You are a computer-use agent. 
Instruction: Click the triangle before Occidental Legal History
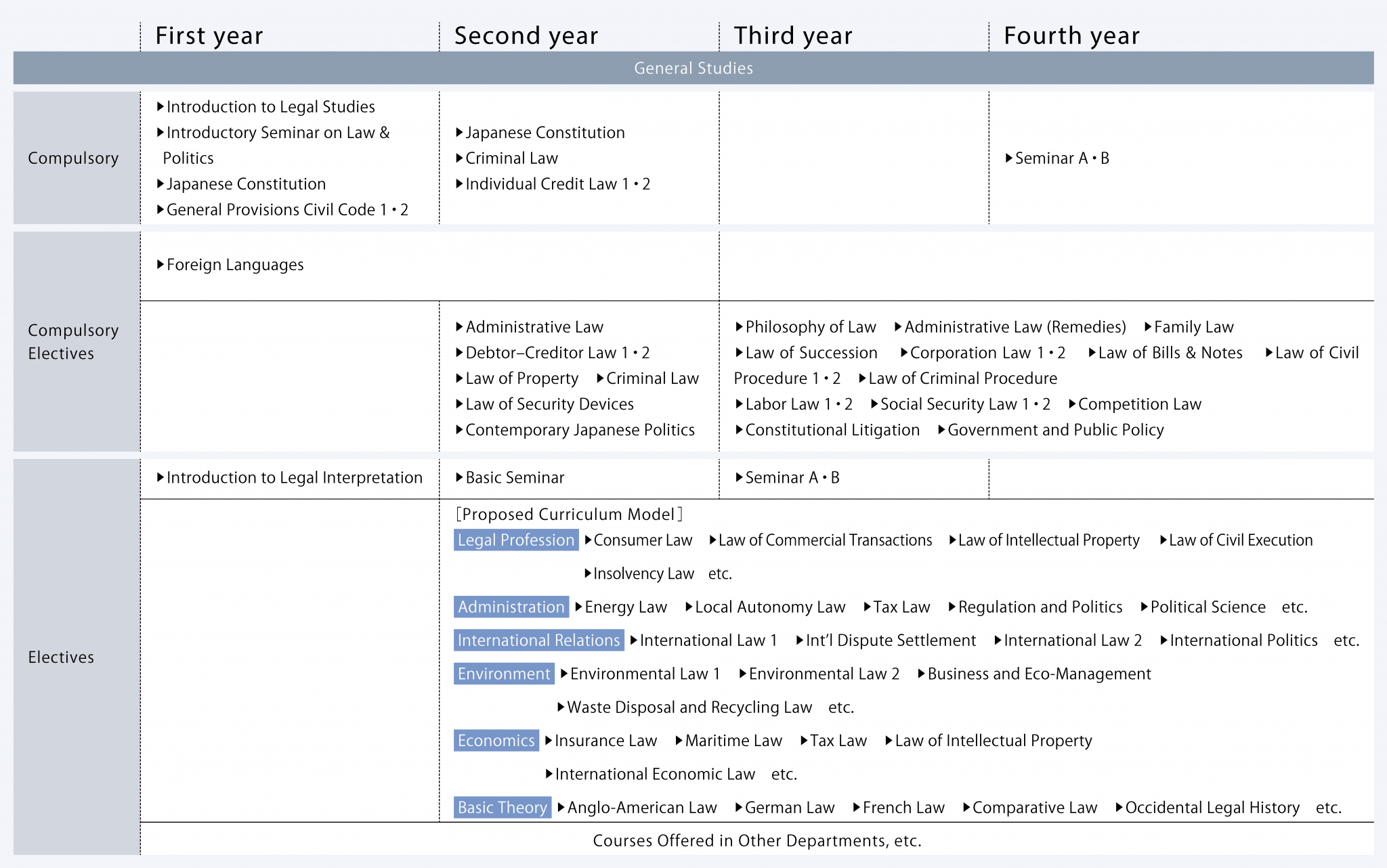tap(1119, 808)
